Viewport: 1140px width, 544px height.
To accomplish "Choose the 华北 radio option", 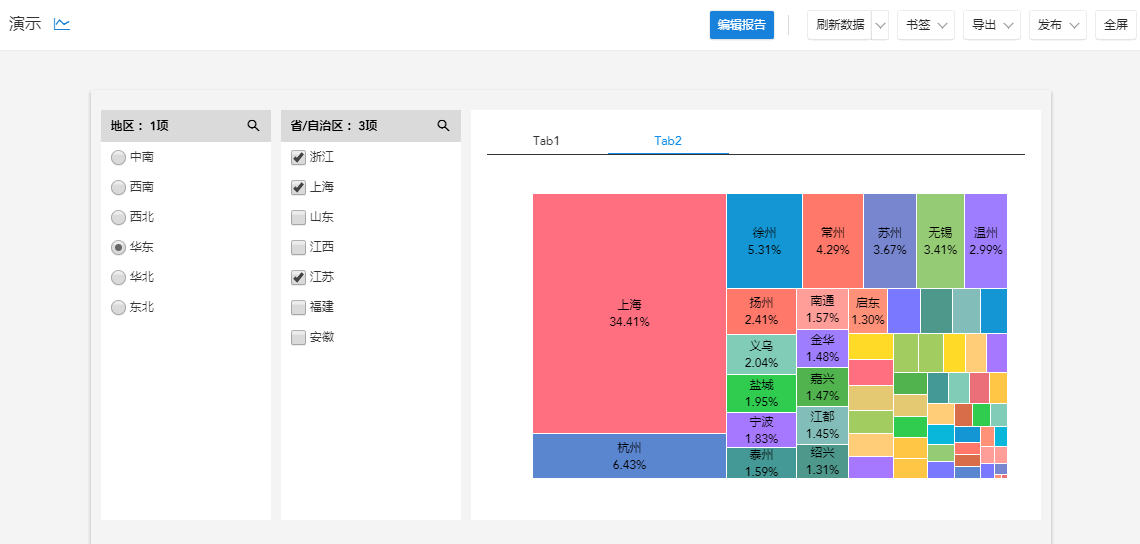I will point(118,277).
